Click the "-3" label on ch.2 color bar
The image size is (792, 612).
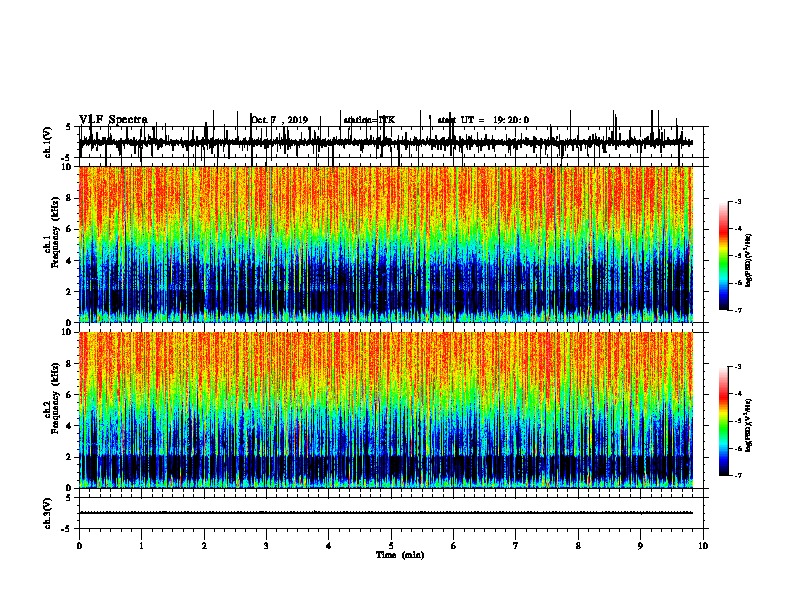(738, 367)
